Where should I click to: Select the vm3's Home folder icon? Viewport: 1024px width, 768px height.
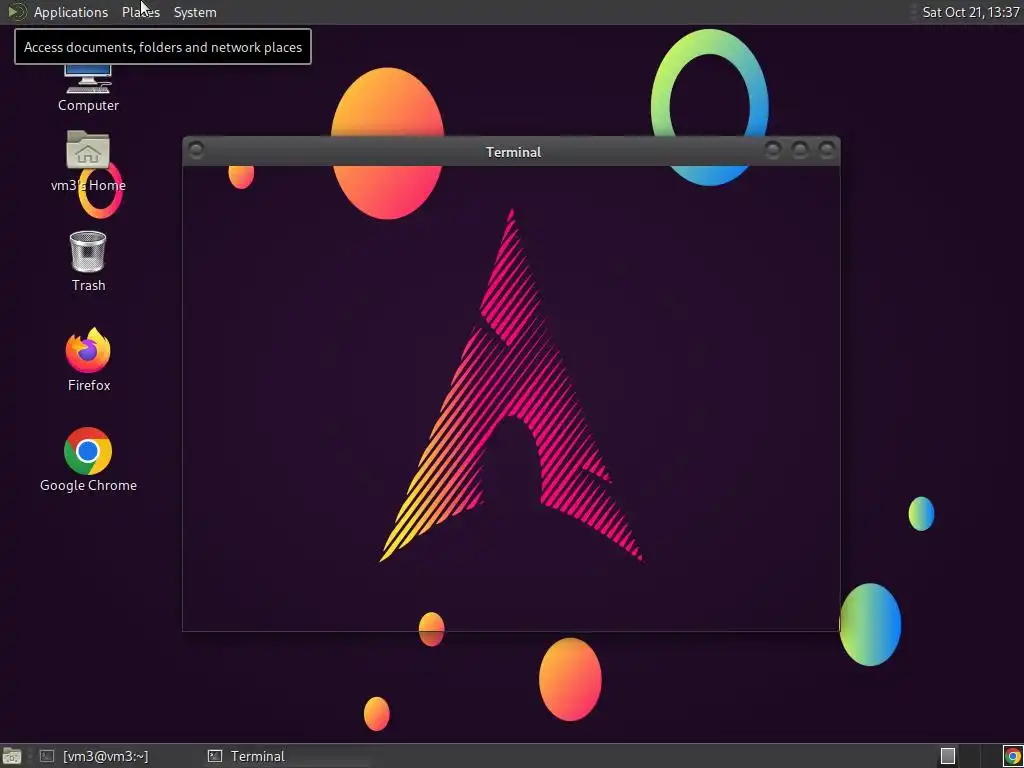tap(88, 161)
